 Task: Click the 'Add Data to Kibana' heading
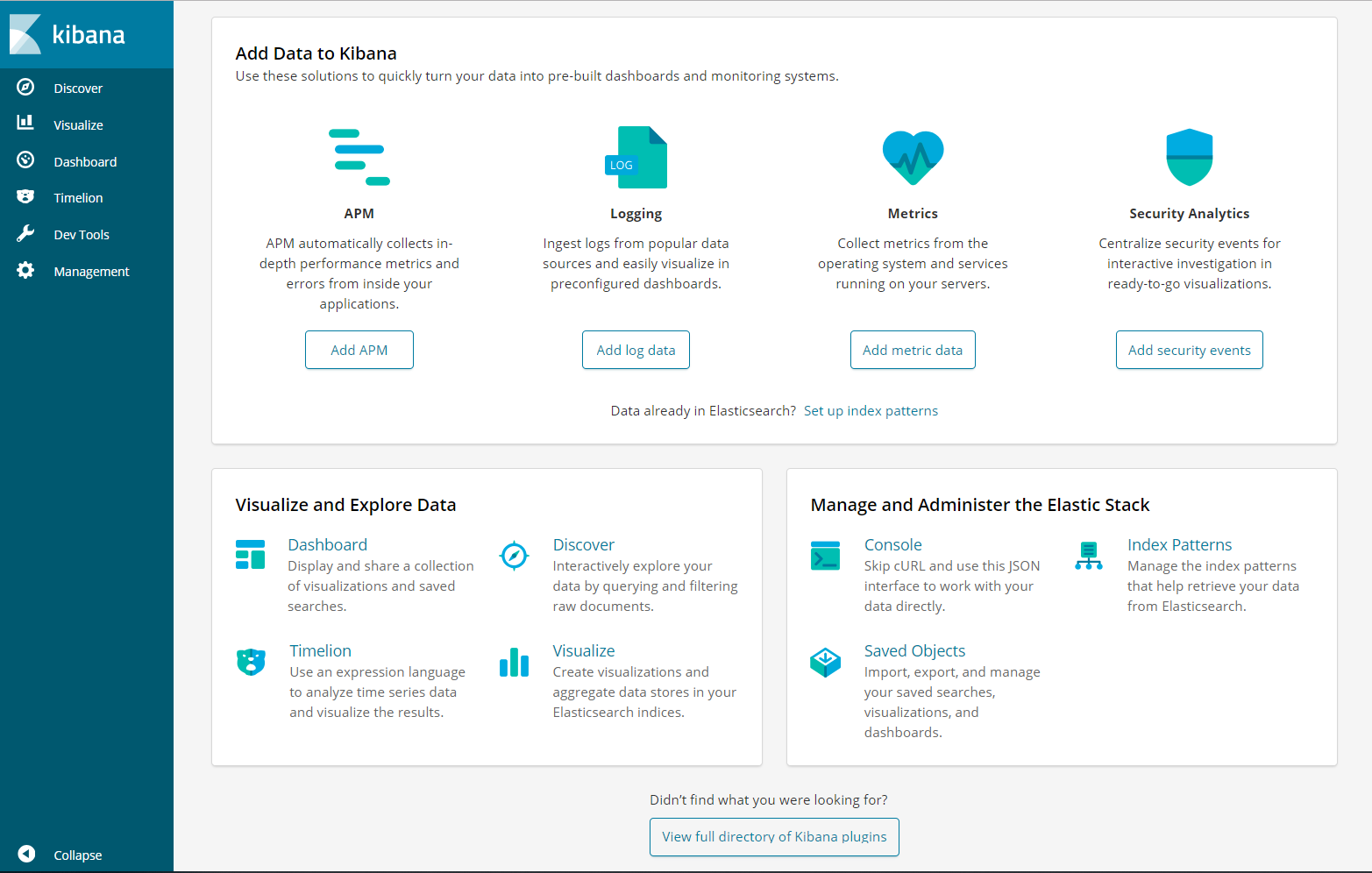click(x=316, y=53)
